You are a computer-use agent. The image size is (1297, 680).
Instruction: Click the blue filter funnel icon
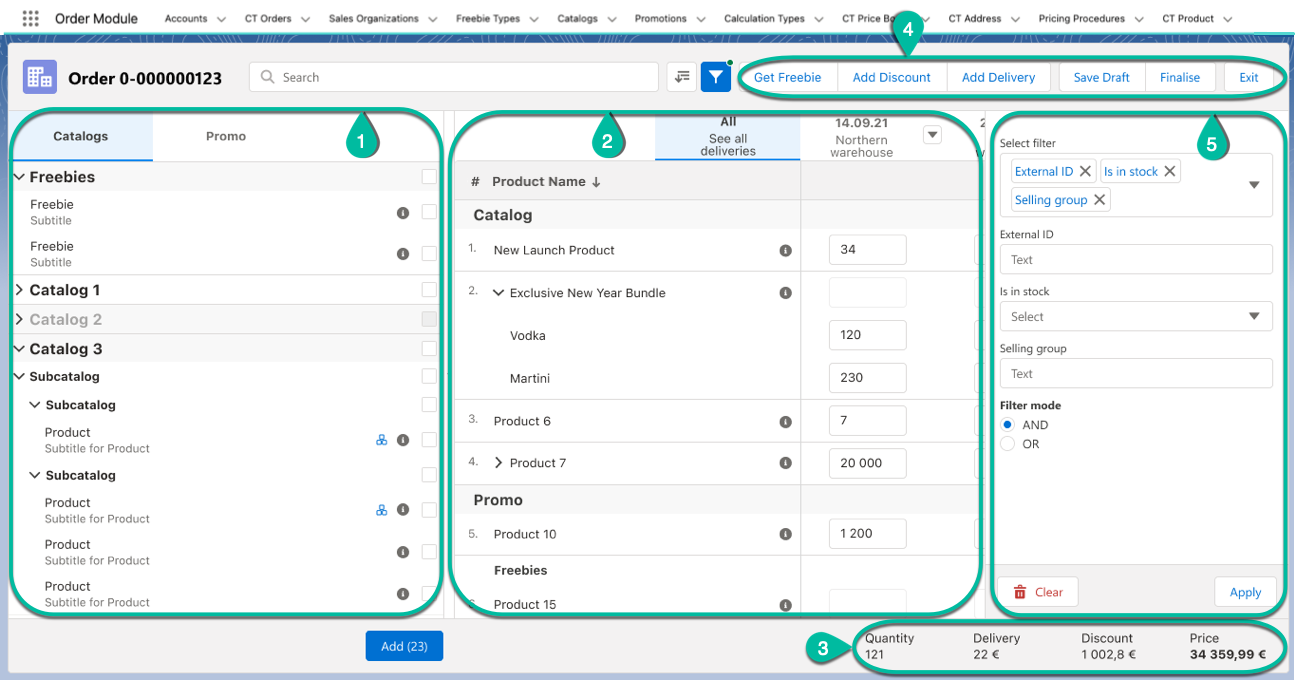coord(716,77)
